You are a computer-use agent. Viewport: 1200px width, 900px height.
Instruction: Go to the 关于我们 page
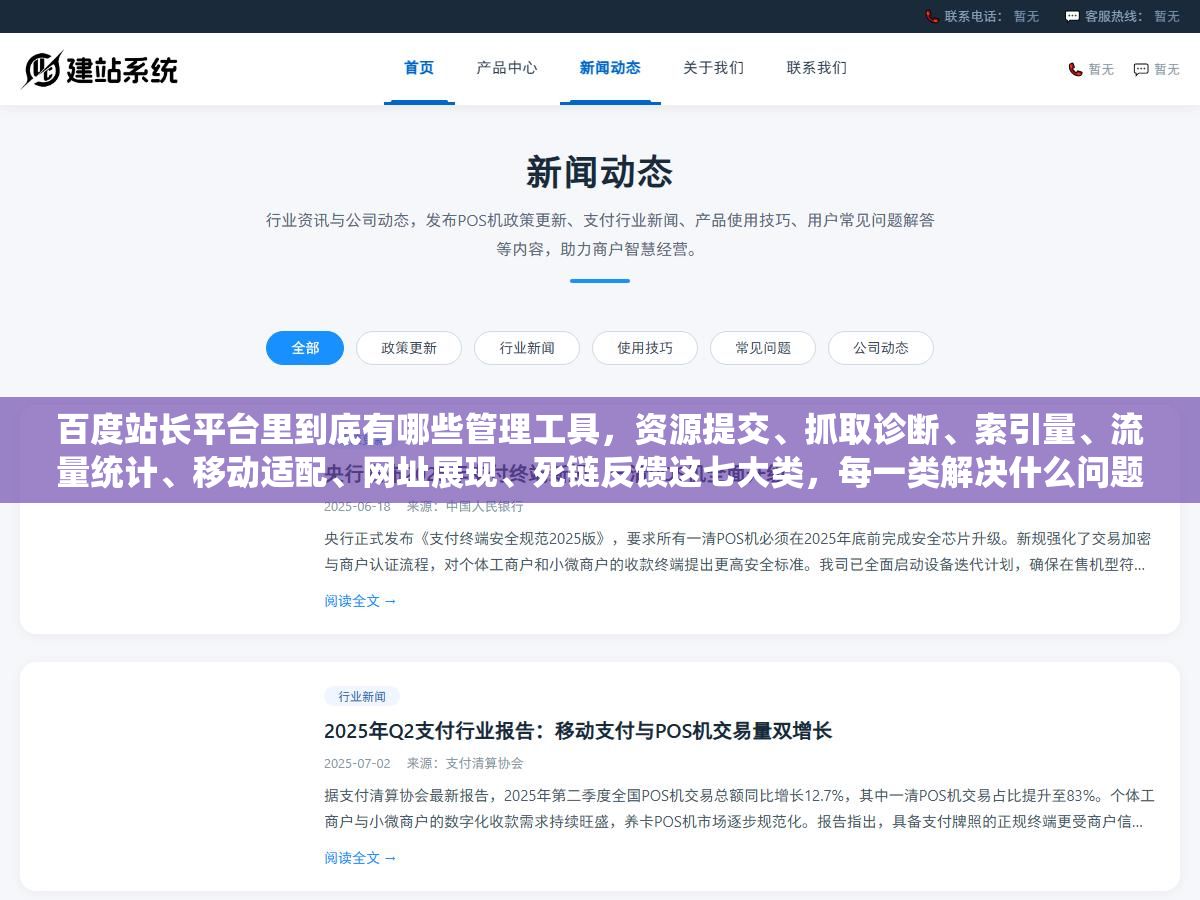click(713, 68)
